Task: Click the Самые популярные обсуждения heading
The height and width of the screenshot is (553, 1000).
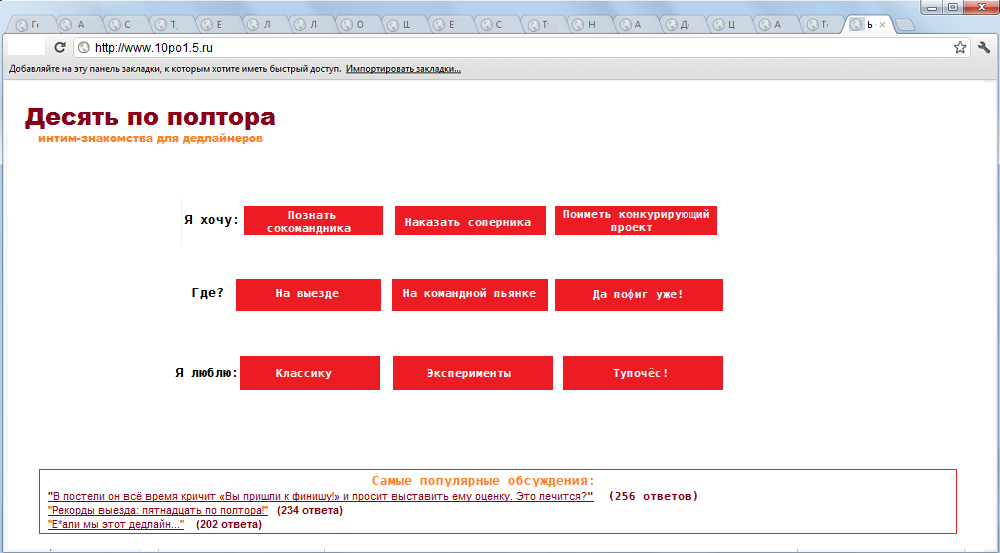Action: coord(483,481)
